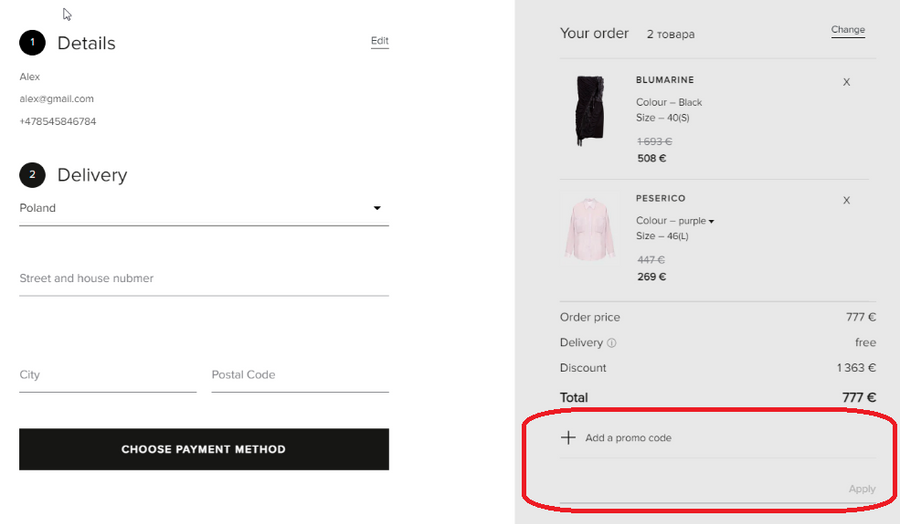
Task: Click Edit link next to Details
Action: tap(379, 41)
